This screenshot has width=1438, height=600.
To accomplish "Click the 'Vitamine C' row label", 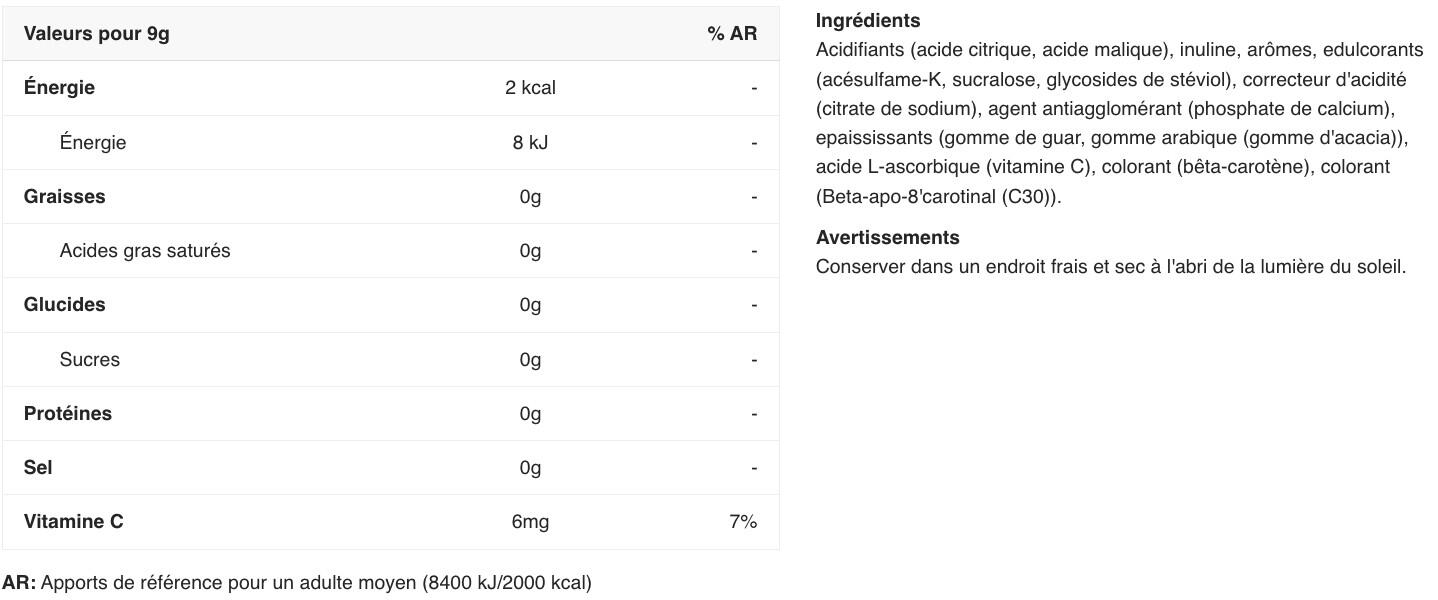I will click(74, 522).
